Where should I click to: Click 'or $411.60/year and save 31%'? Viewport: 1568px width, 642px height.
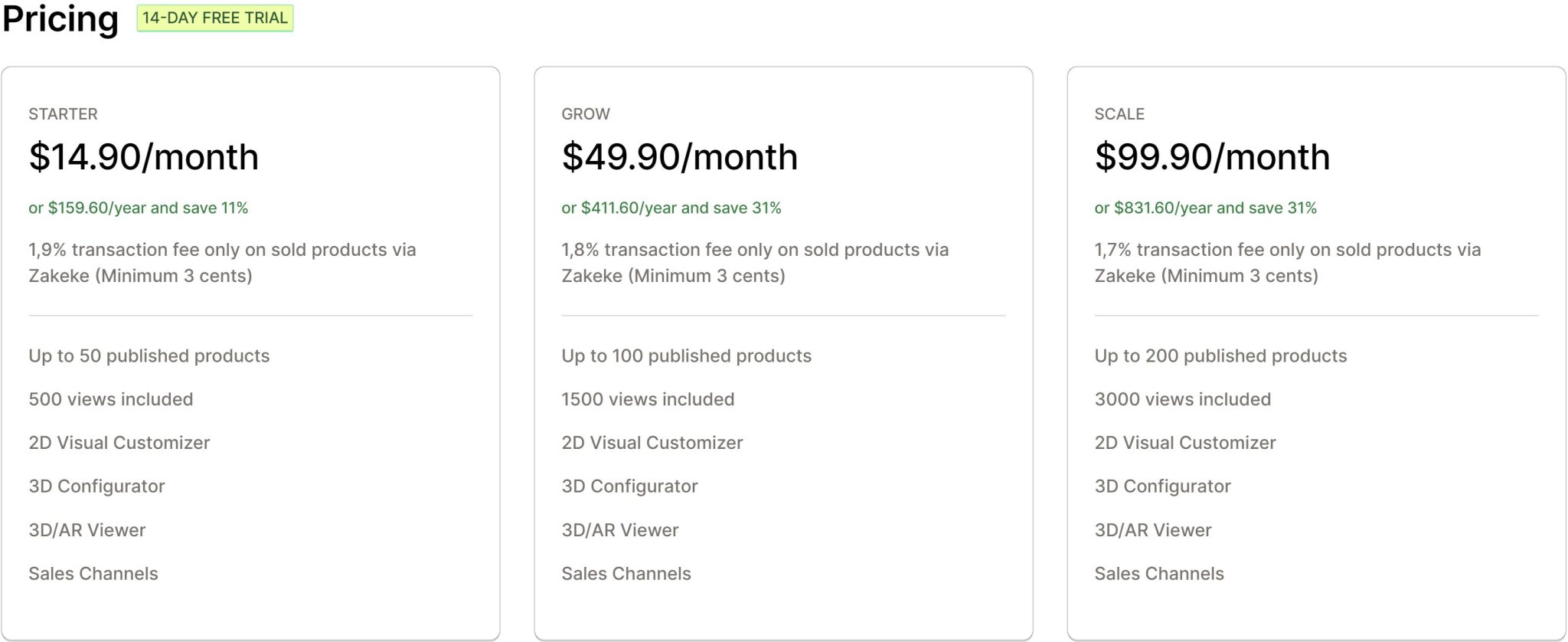pyautogui.click(x=671, y=208)
